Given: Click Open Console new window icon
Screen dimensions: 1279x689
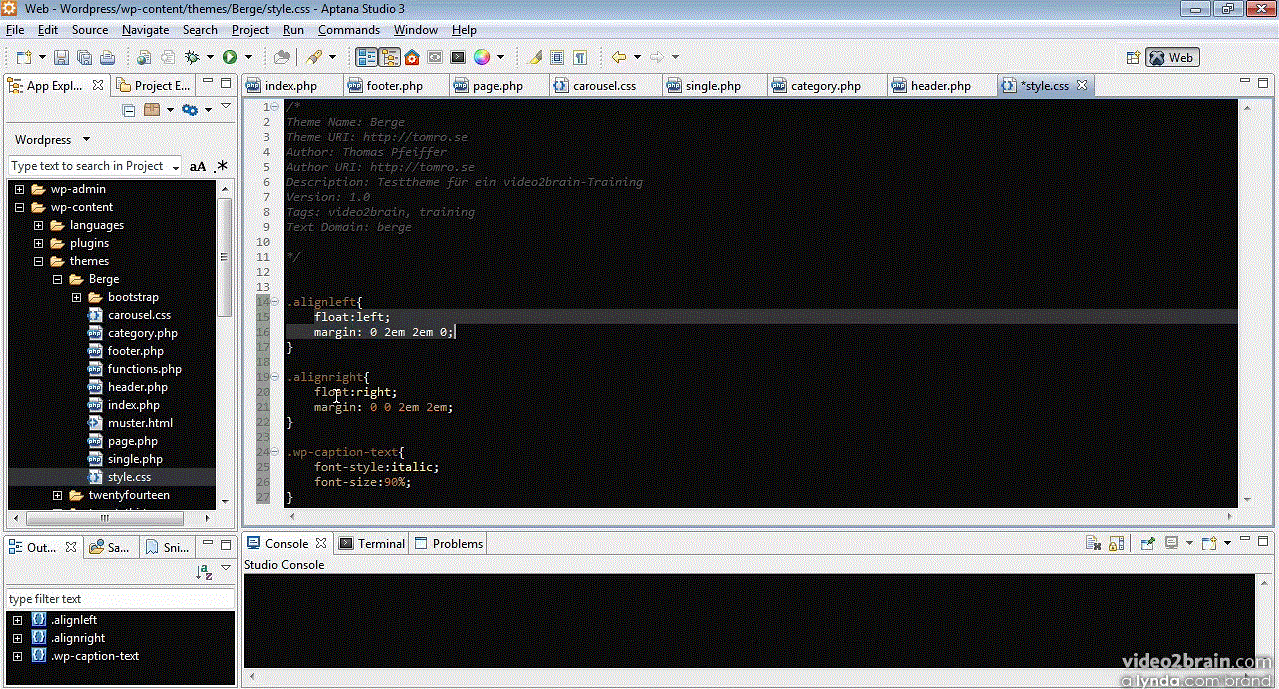Looking at the screenshot, I should [x=1208, y=544].
